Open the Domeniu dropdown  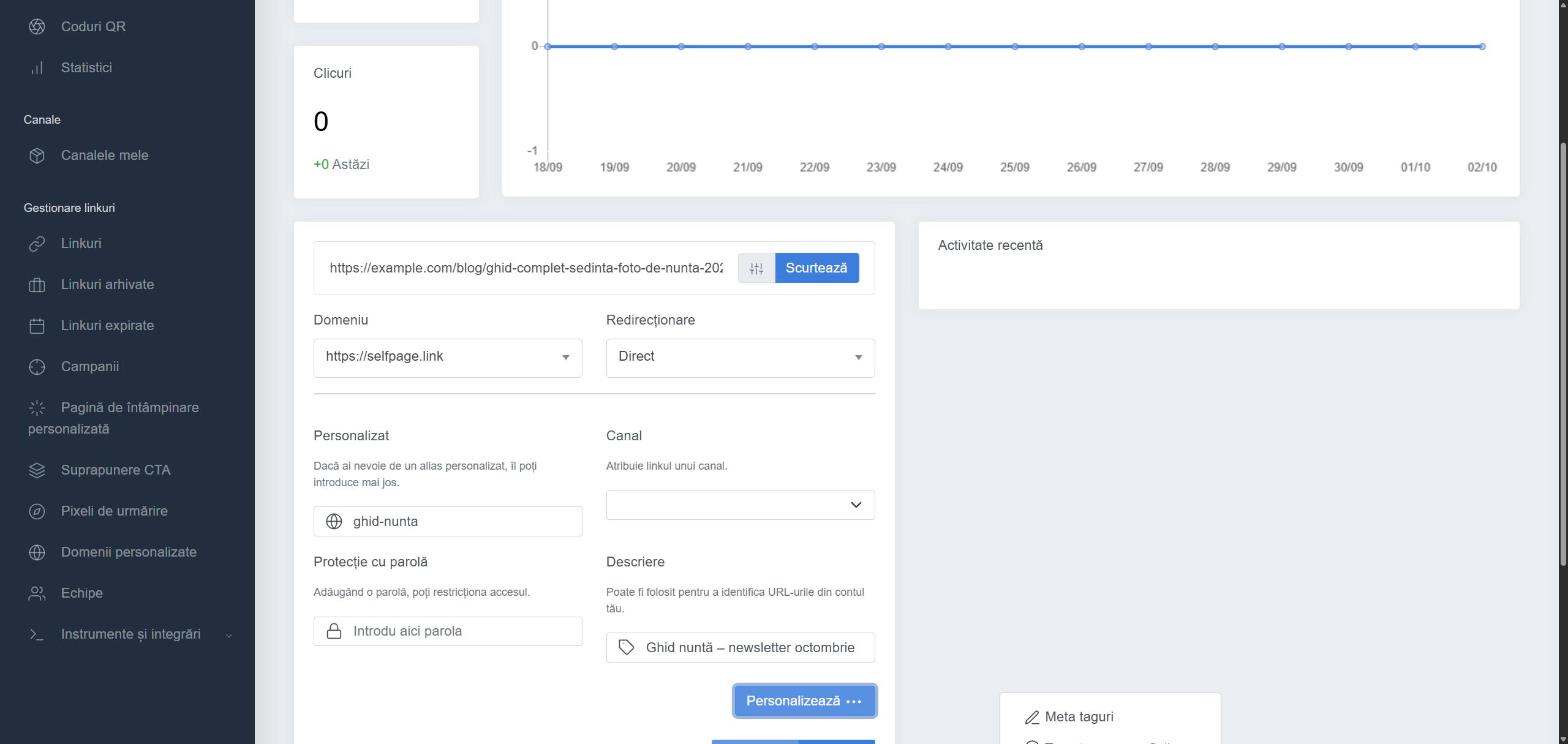tap(447, 357)
